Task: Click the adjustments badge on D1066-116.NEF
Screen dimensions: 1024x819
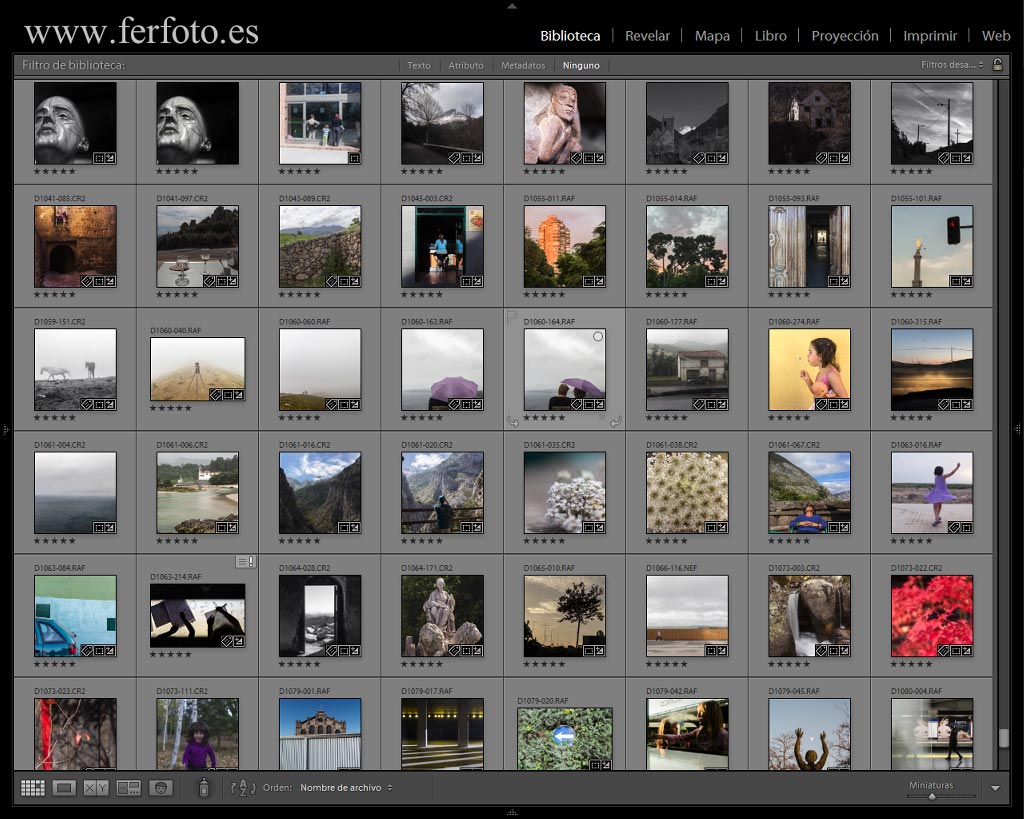Action: [x=722, y=651]
